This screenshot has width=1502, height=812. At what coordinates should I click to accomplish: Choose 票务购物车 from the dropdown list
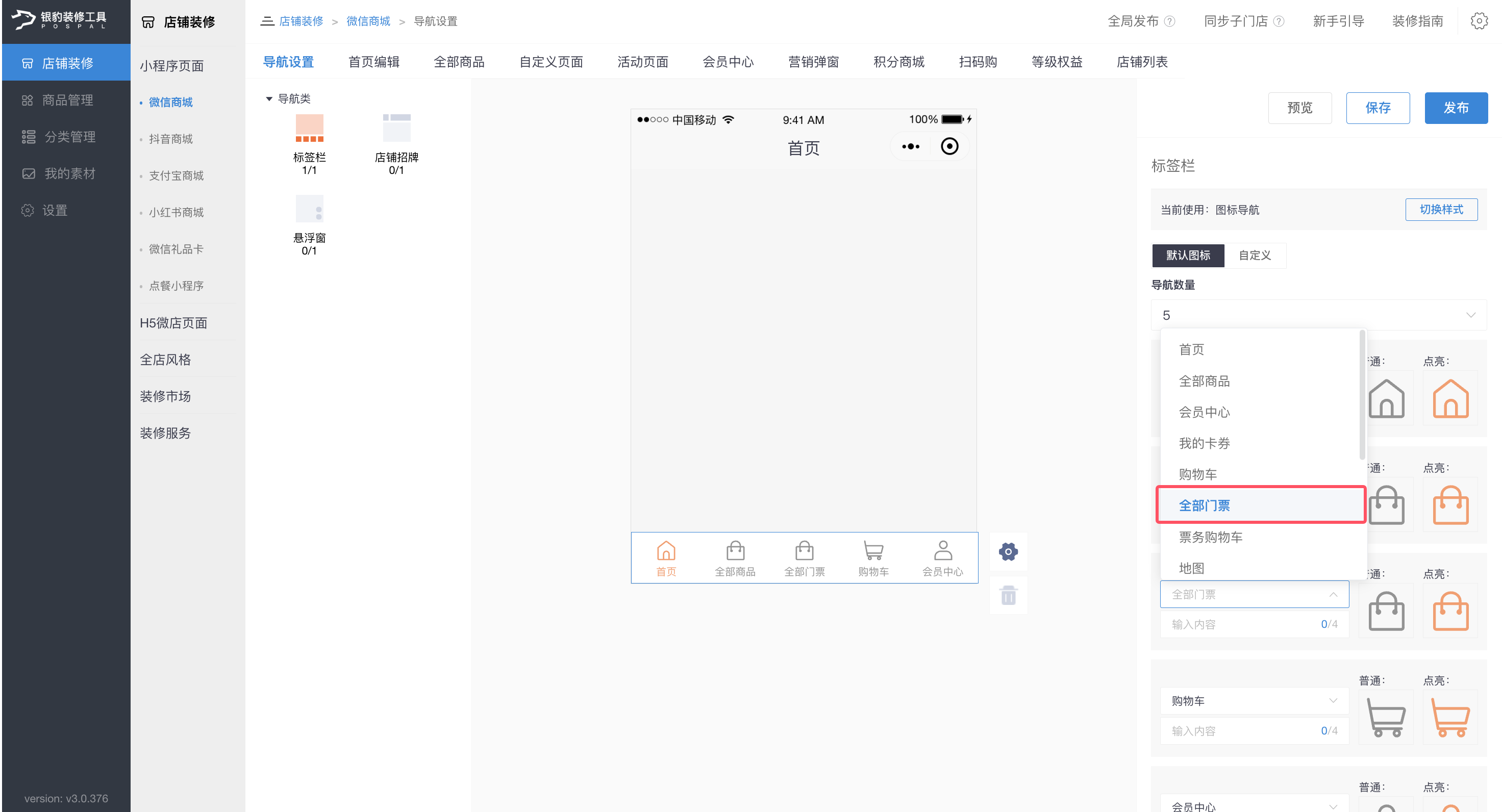point(1260,537)
